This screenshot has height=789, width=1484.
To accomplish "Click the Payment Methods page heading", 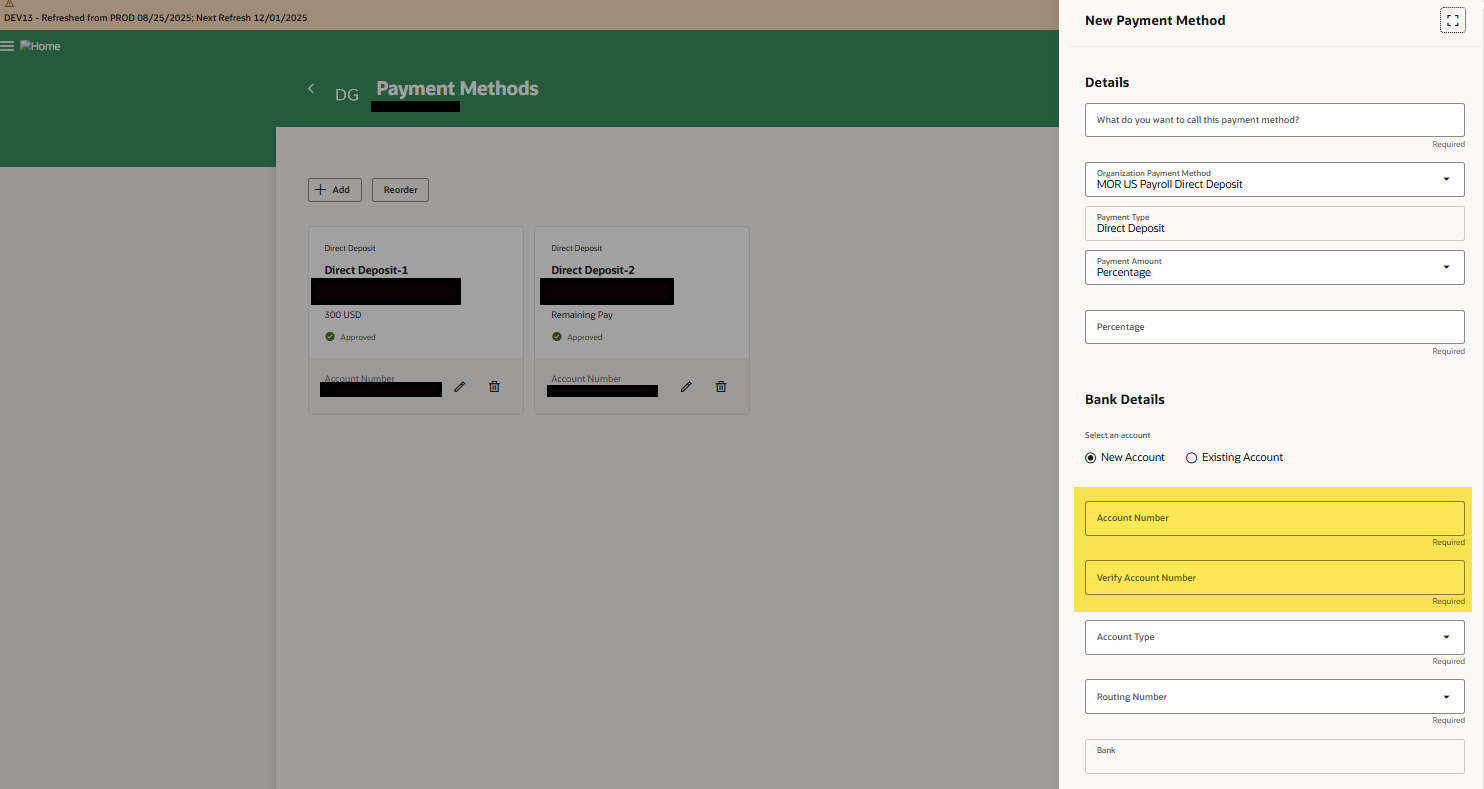I will pyautogui.click(x=457, y=89).
